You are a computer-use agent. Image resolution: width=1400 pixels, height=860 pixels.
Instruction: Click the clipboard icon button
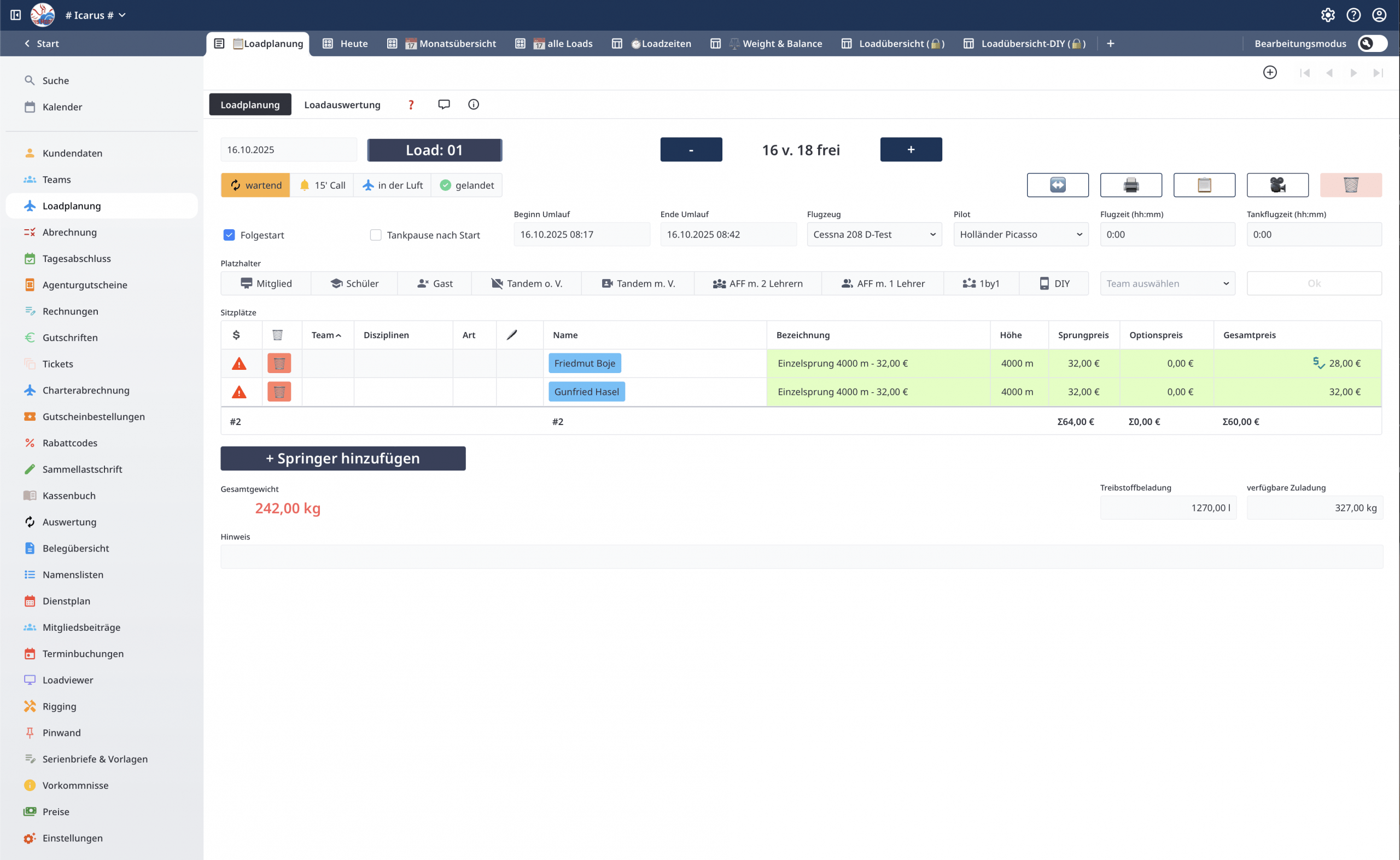1204,185
